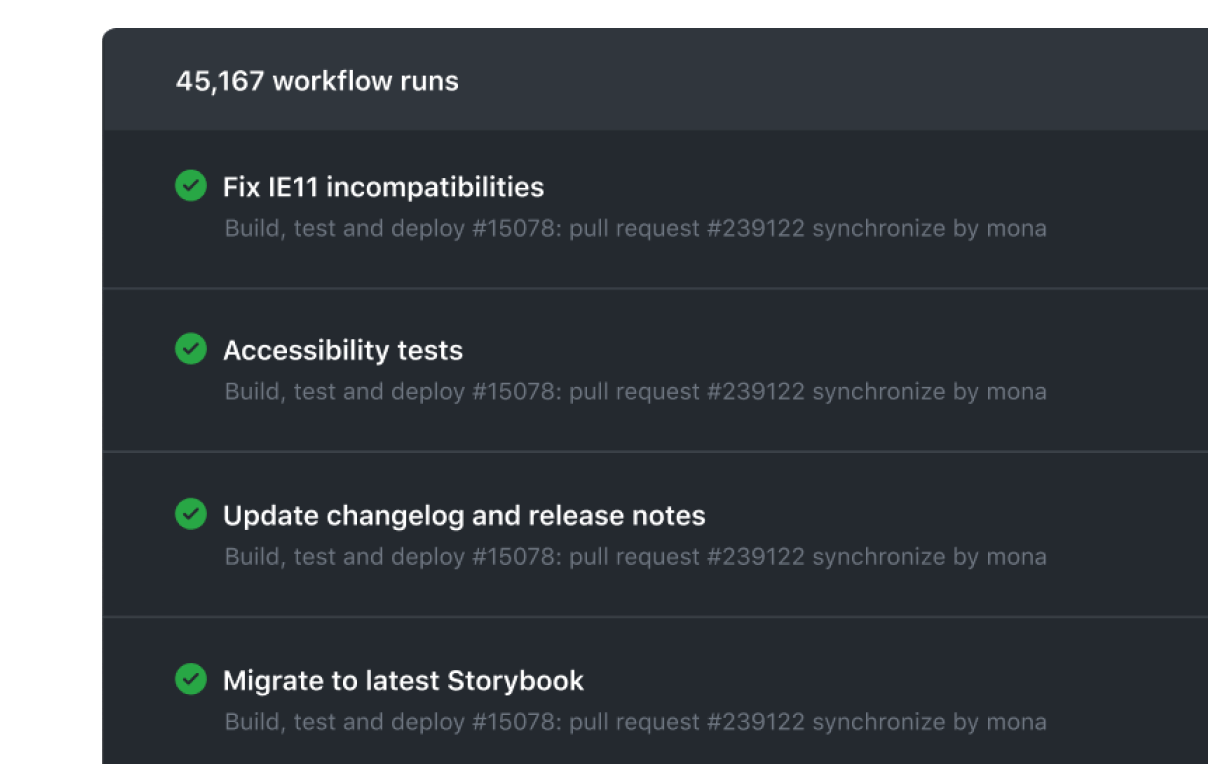This screenshot has width=1208, height=764.
Task: Open the Fix IE11 incompatibilities workflow run
Action: pos(383,187)
